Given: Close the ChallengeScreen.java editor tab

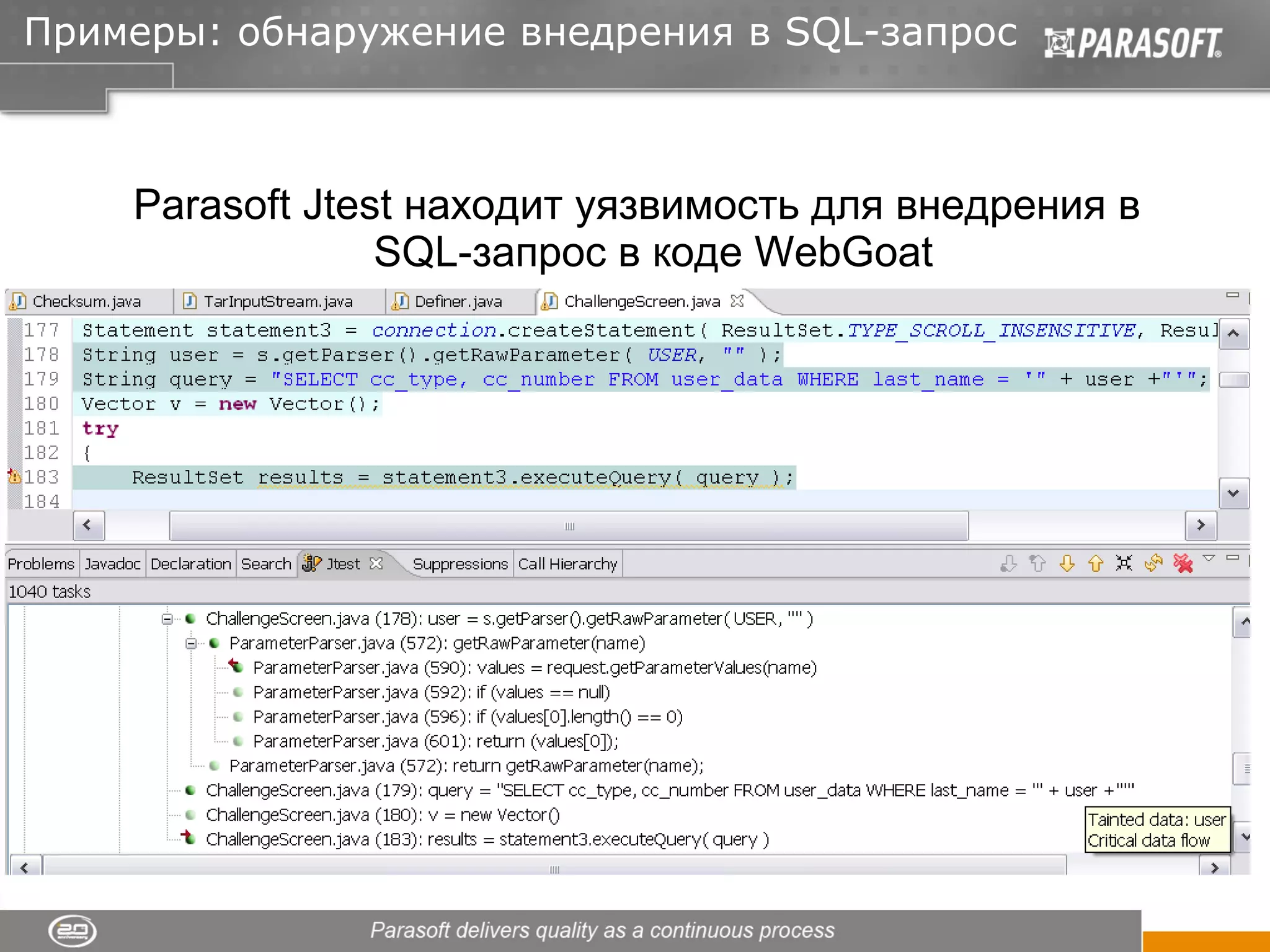Looking at the screenshot, I should pyautogui.click(x=737, y=301).
